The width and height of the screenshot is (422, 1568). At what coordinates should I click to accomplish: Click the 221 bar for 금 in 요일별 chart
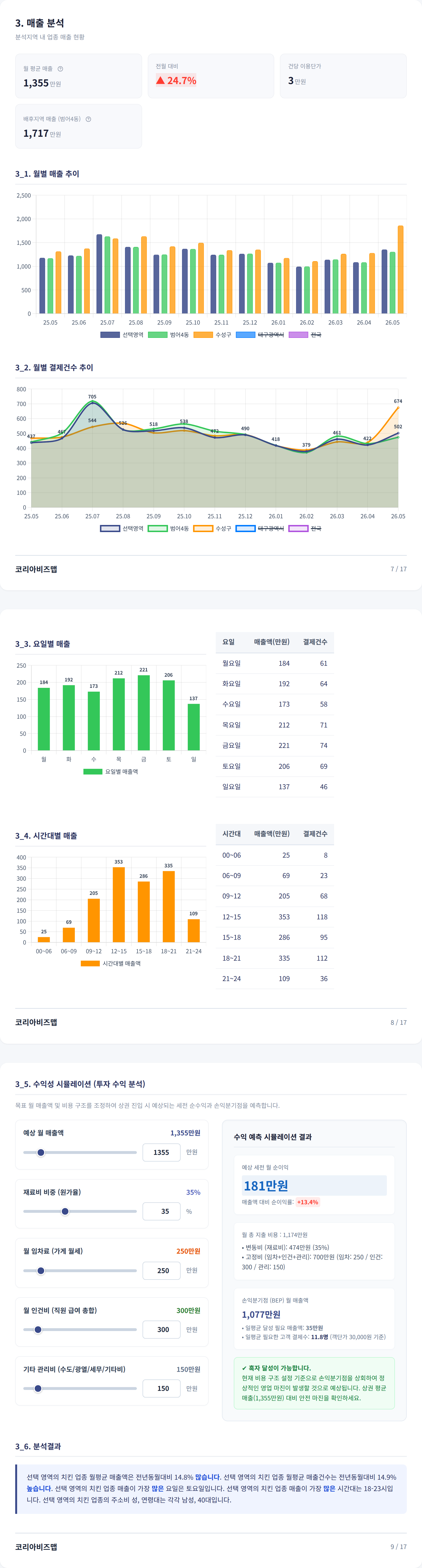[x=144, y=713]
